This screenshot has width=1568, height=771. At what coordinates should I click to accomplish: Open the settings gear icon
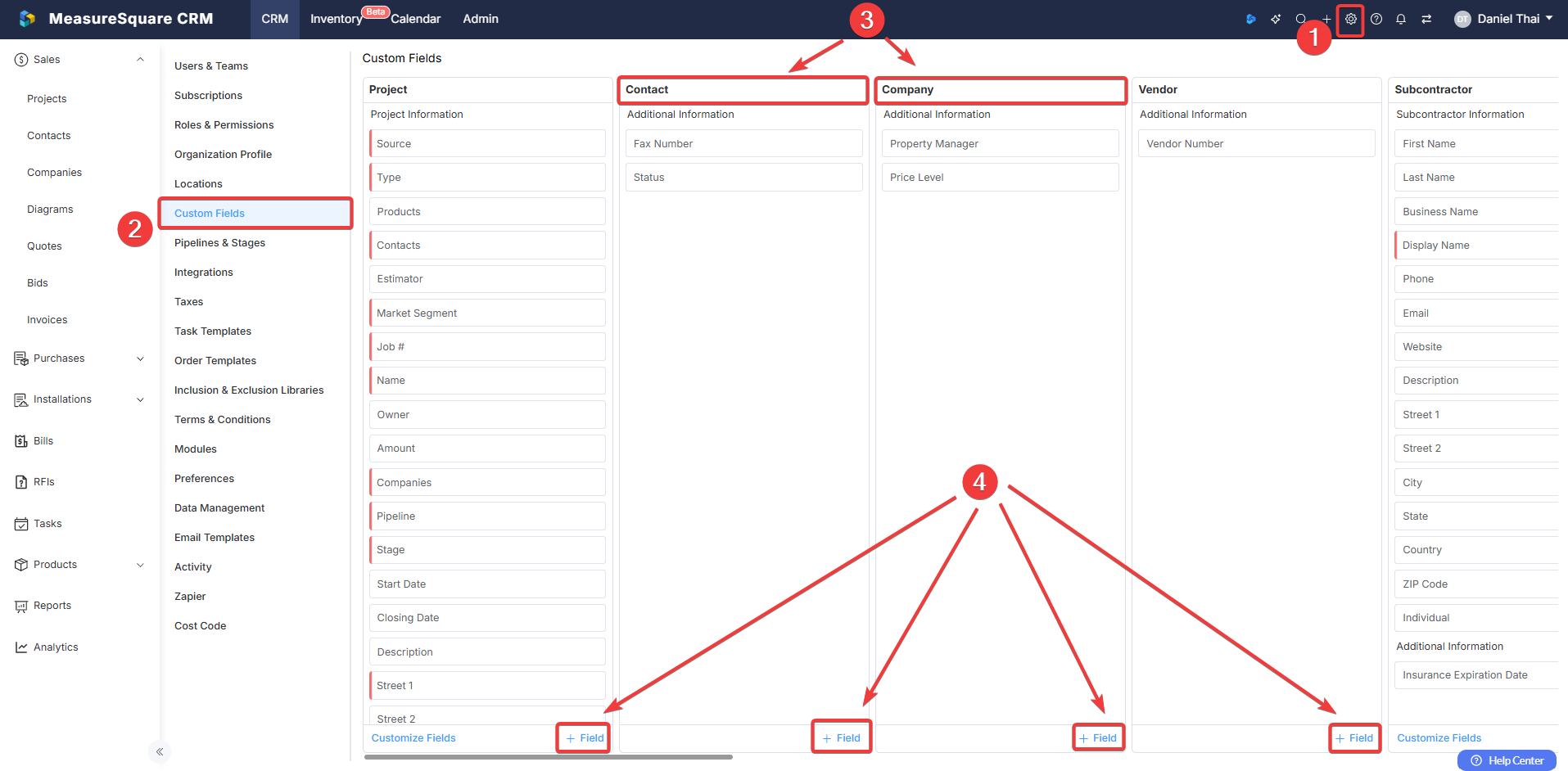point(1351,19)
